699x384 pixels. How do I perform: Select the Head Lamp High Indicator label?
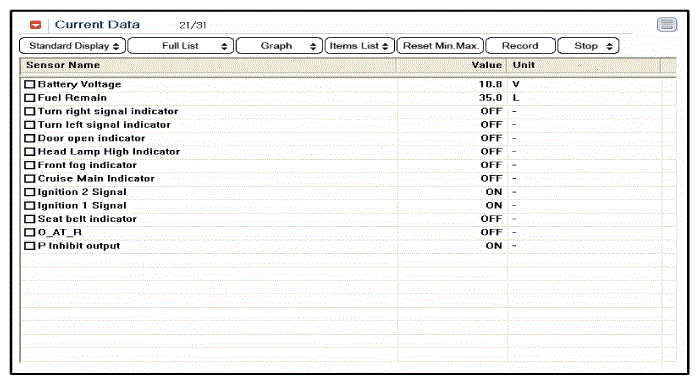[x=109, y=152]
